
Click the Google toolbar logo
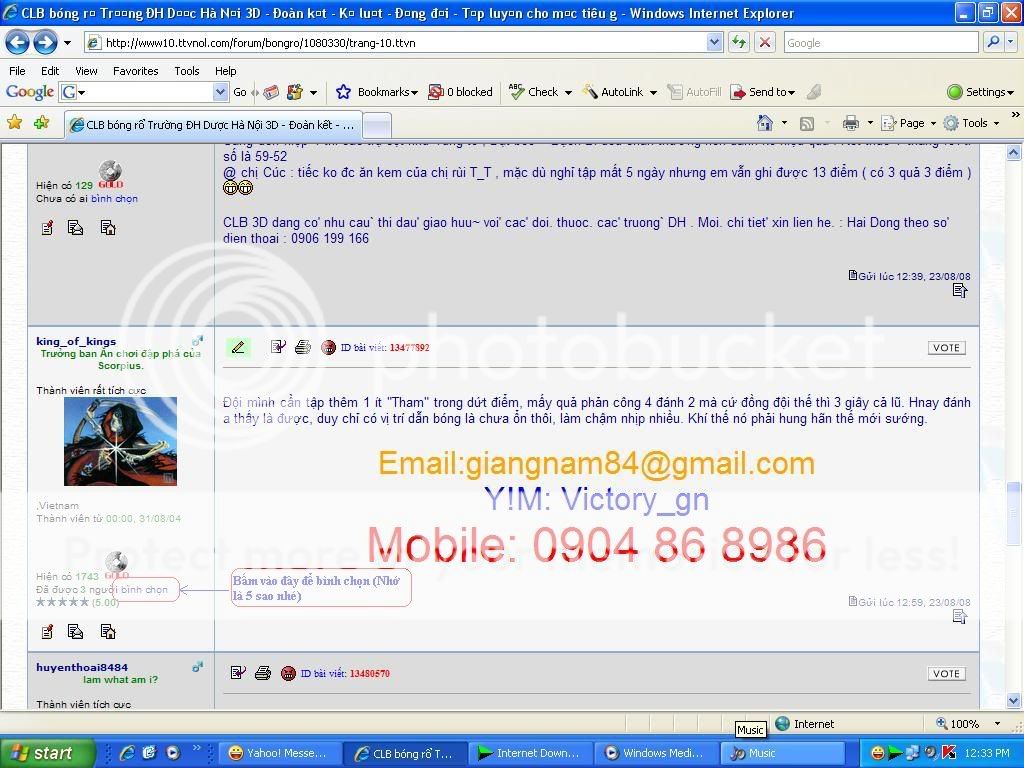coord(29,92)
